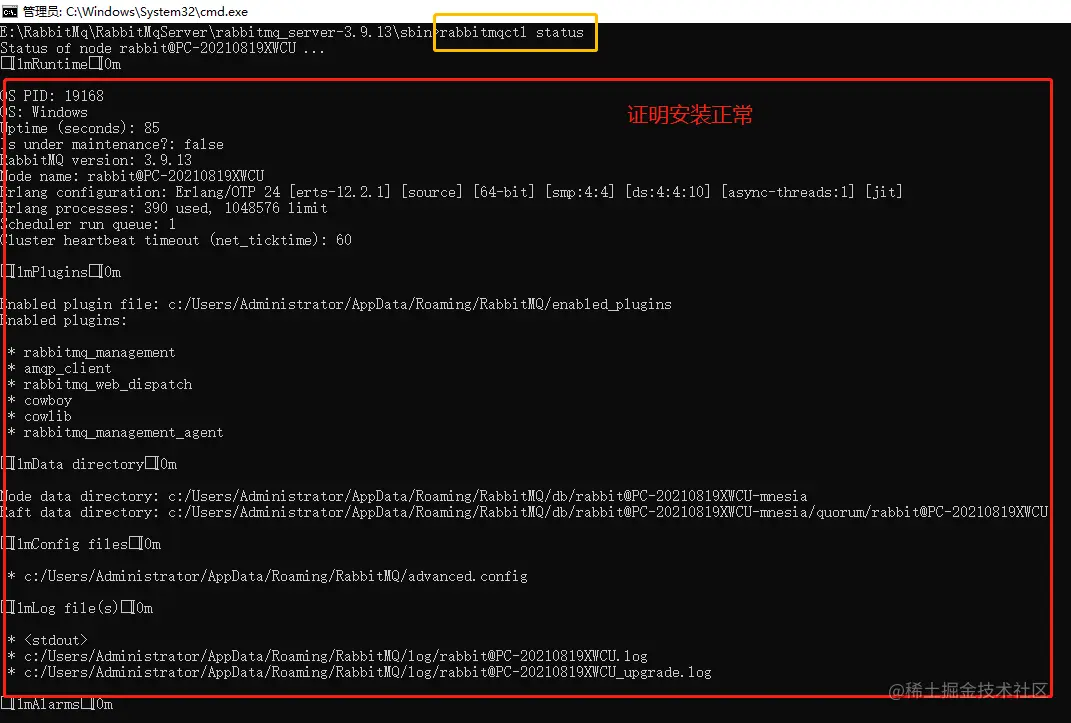The height and width of the screenshot is (723, 1071).
Task: Click the 'Cluster heartbeat timeout (net_ticktime): 60' line
Action: pyautogui.click(x=176, y=240)
